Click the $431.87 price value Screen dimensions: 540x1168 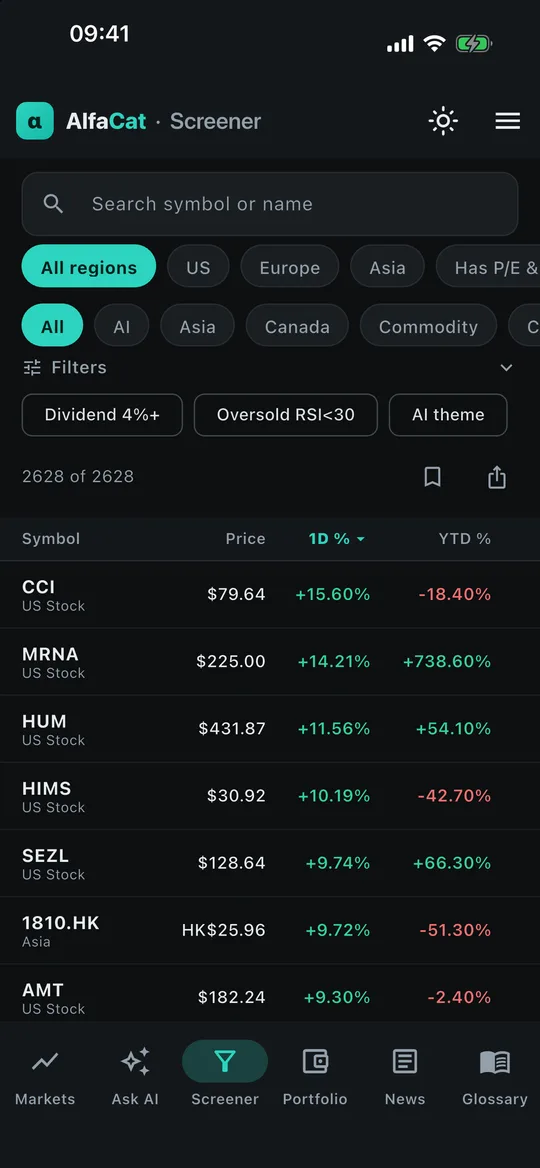click(x=232, y=729)
